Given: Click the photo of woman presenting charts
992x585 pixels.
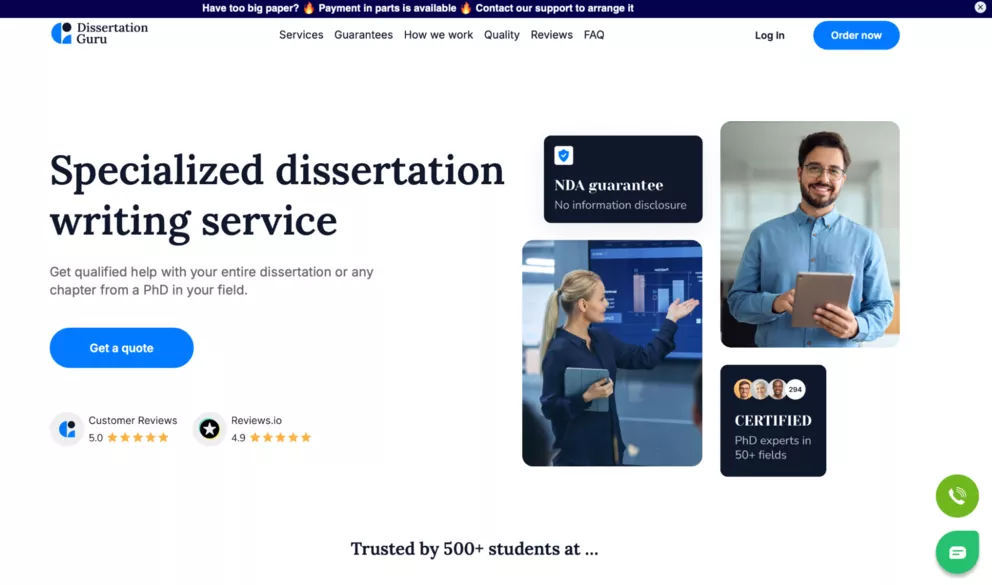Looking at the screenshot, I should click(x=612, y=353).
